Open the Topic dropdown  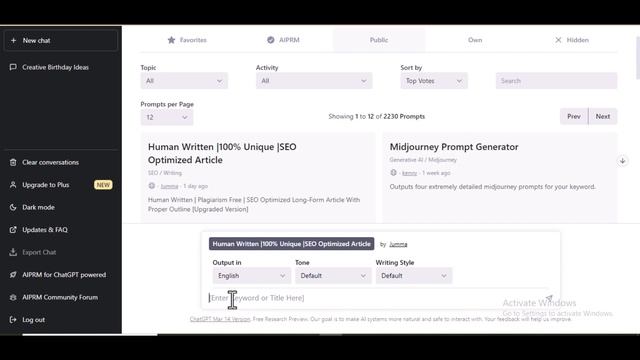(x=184, y=81)
